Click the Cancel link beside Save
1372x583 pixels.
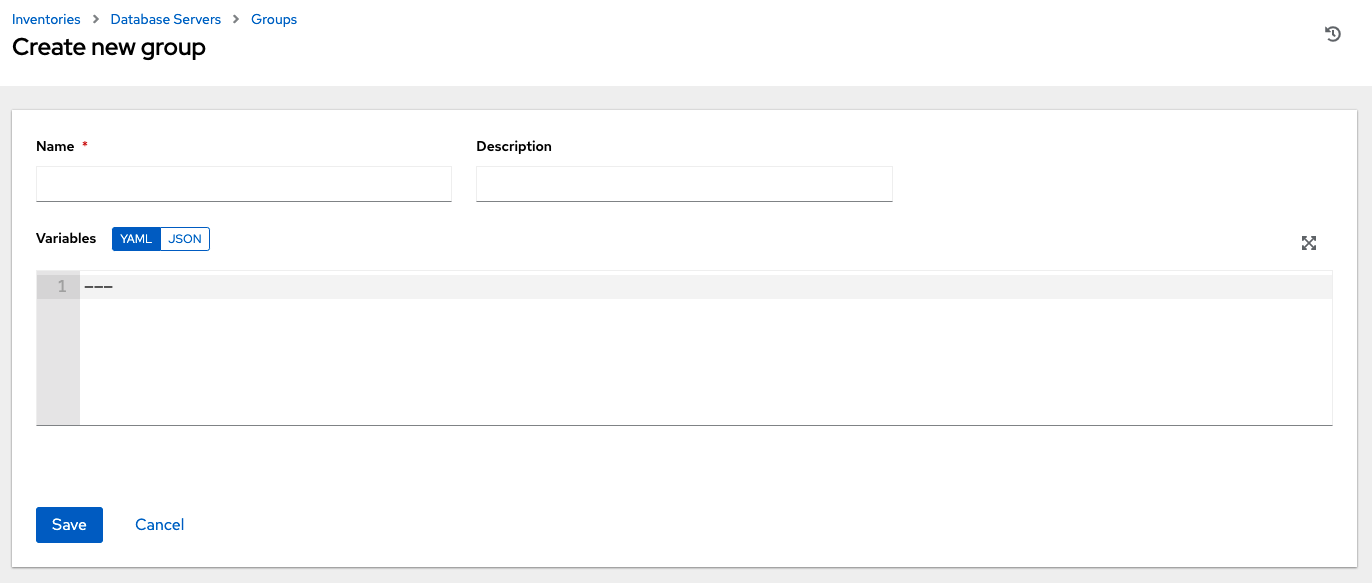159,524
